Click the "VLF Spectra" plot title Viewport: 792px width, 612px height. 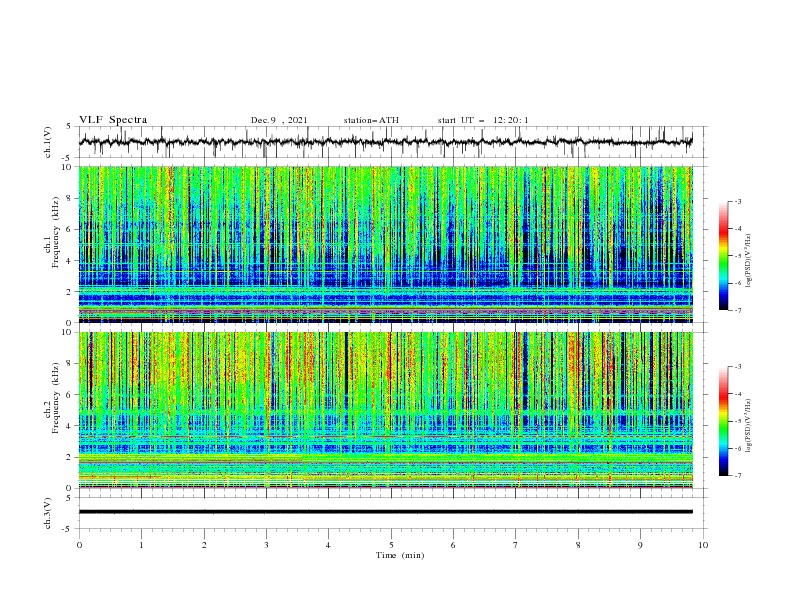113,120
